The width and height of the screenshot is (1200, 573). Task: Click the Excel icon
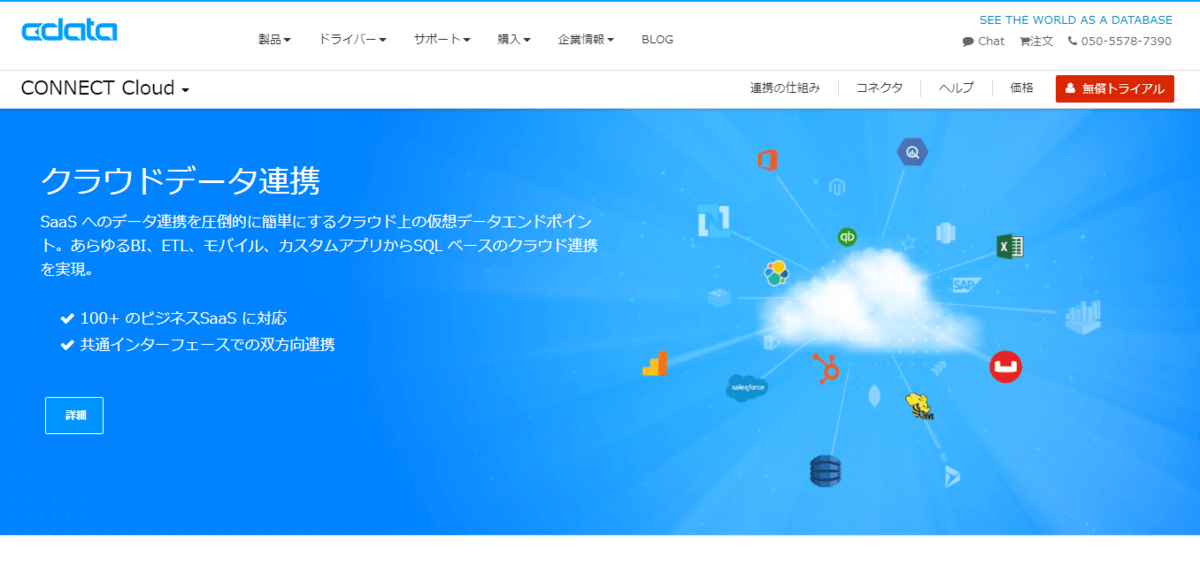coord(1010,246)
